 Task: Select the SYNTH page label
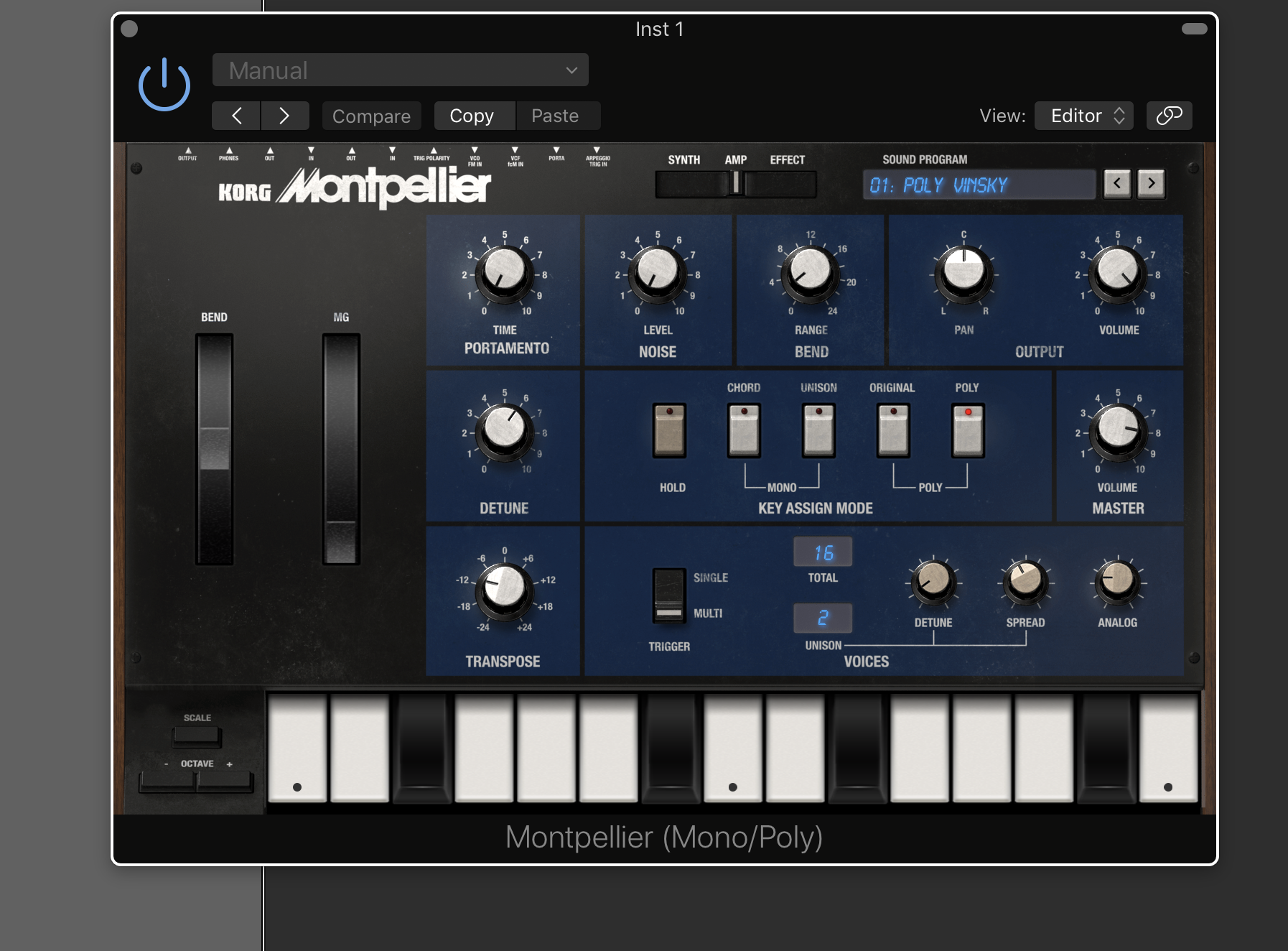coord(683,159)
